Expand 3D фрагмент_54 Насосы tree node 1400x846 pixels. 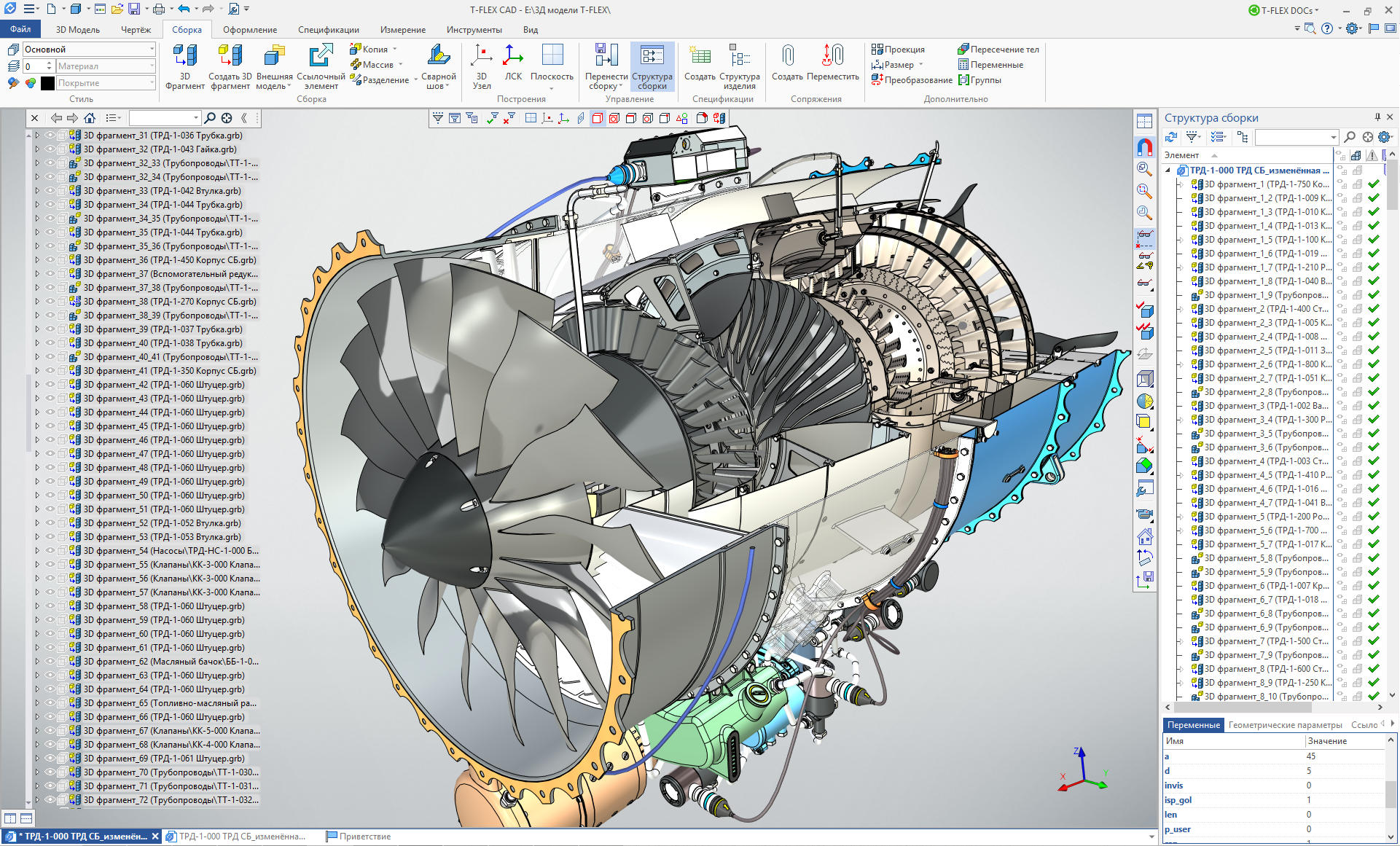coord(37,551)
